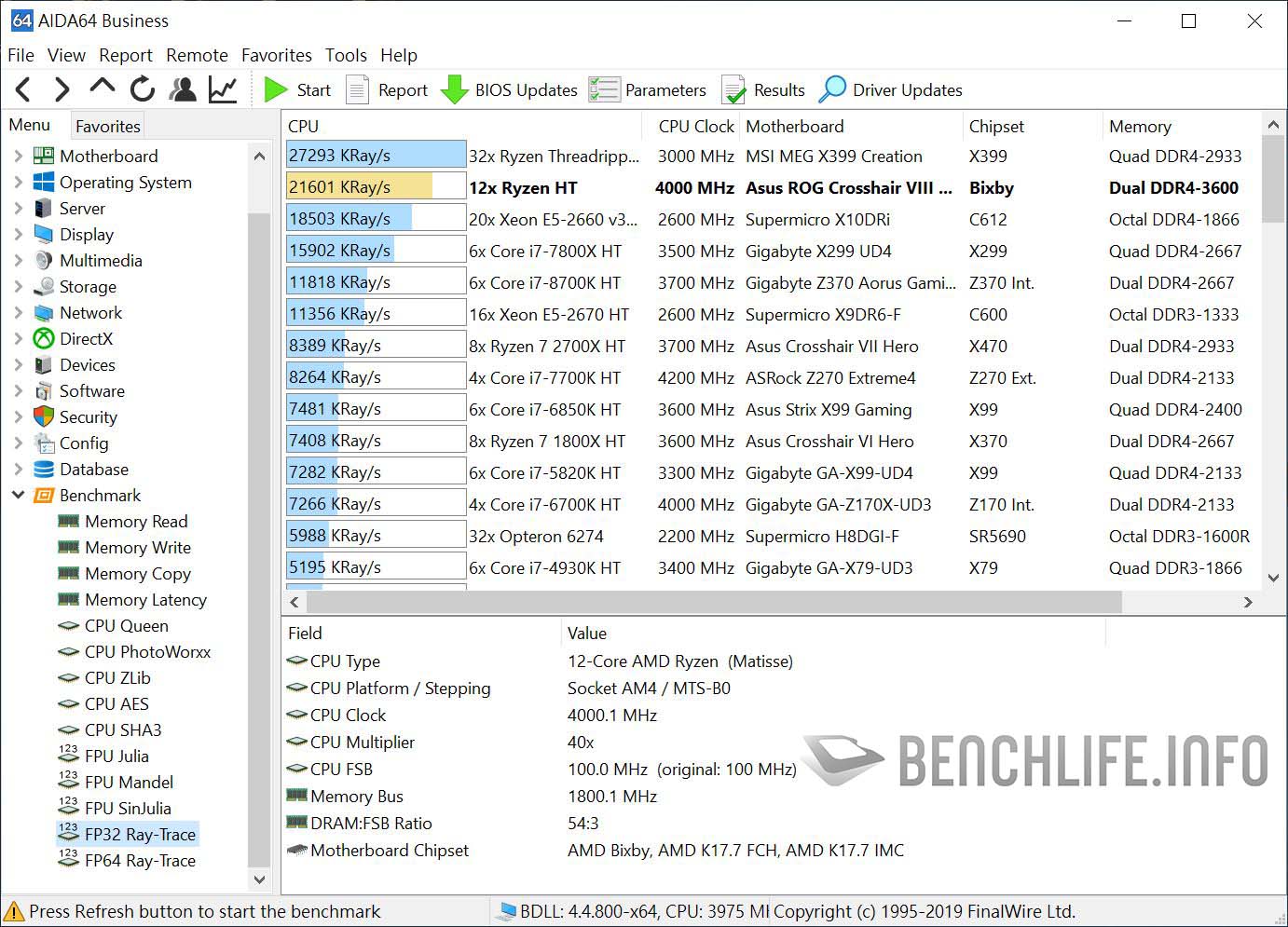1288x927 pixels.
Task: Open the Tools menu
Action: tap(346, 55)
